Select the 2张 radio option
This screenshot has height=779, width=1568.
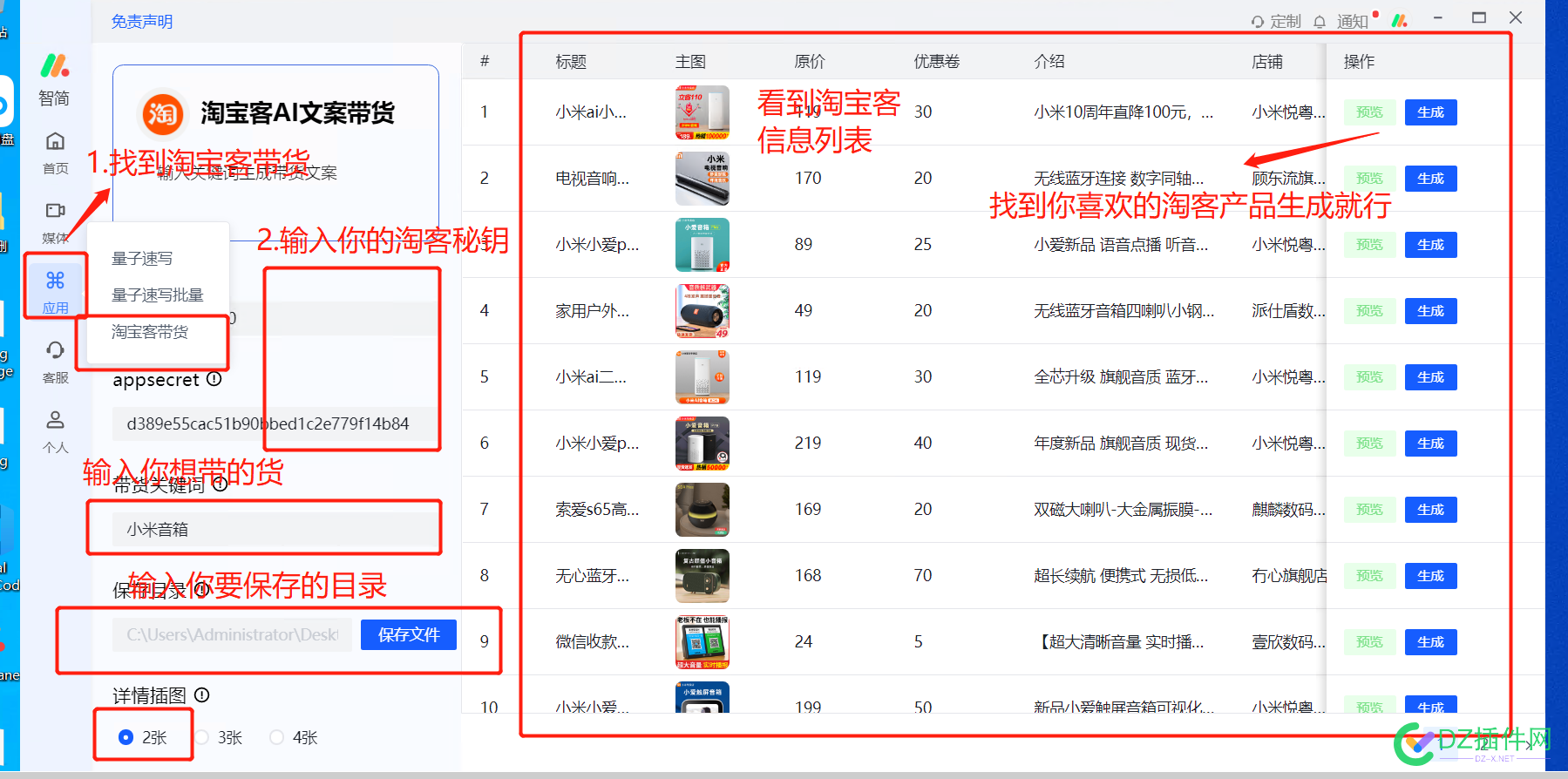click(x=126, y=737)
